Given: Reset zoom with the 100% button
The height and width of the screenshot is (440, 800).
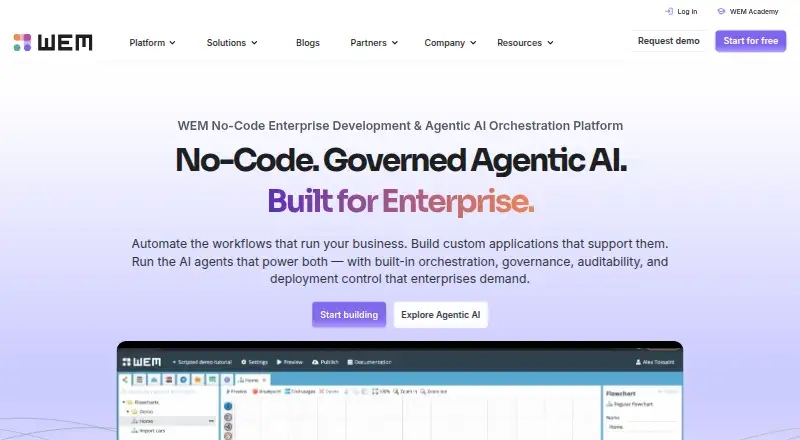Looking at the screenshot, I should pyautogui.click(x=381, y=392).
